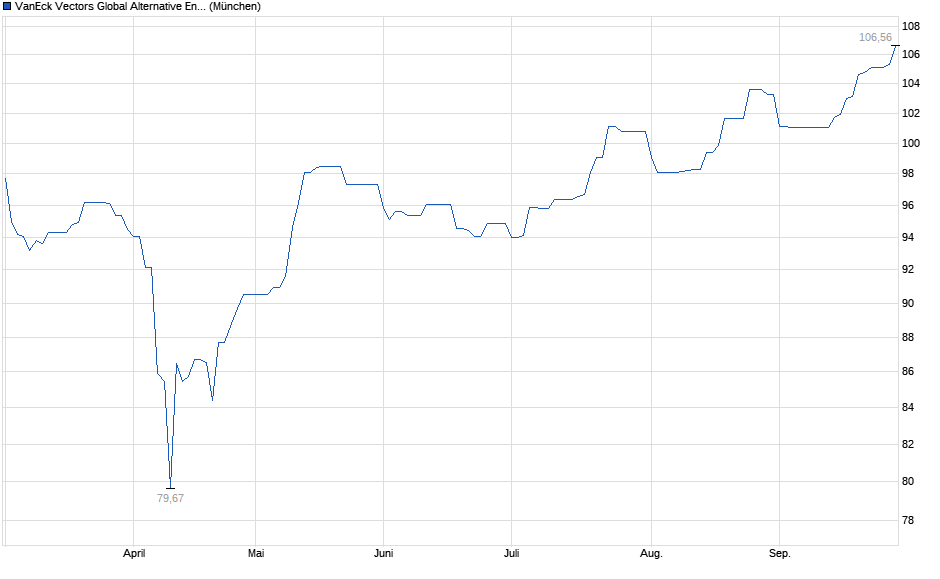Click the 100 value on y-axis
The image size is (940, 579).
pos(911,143)
